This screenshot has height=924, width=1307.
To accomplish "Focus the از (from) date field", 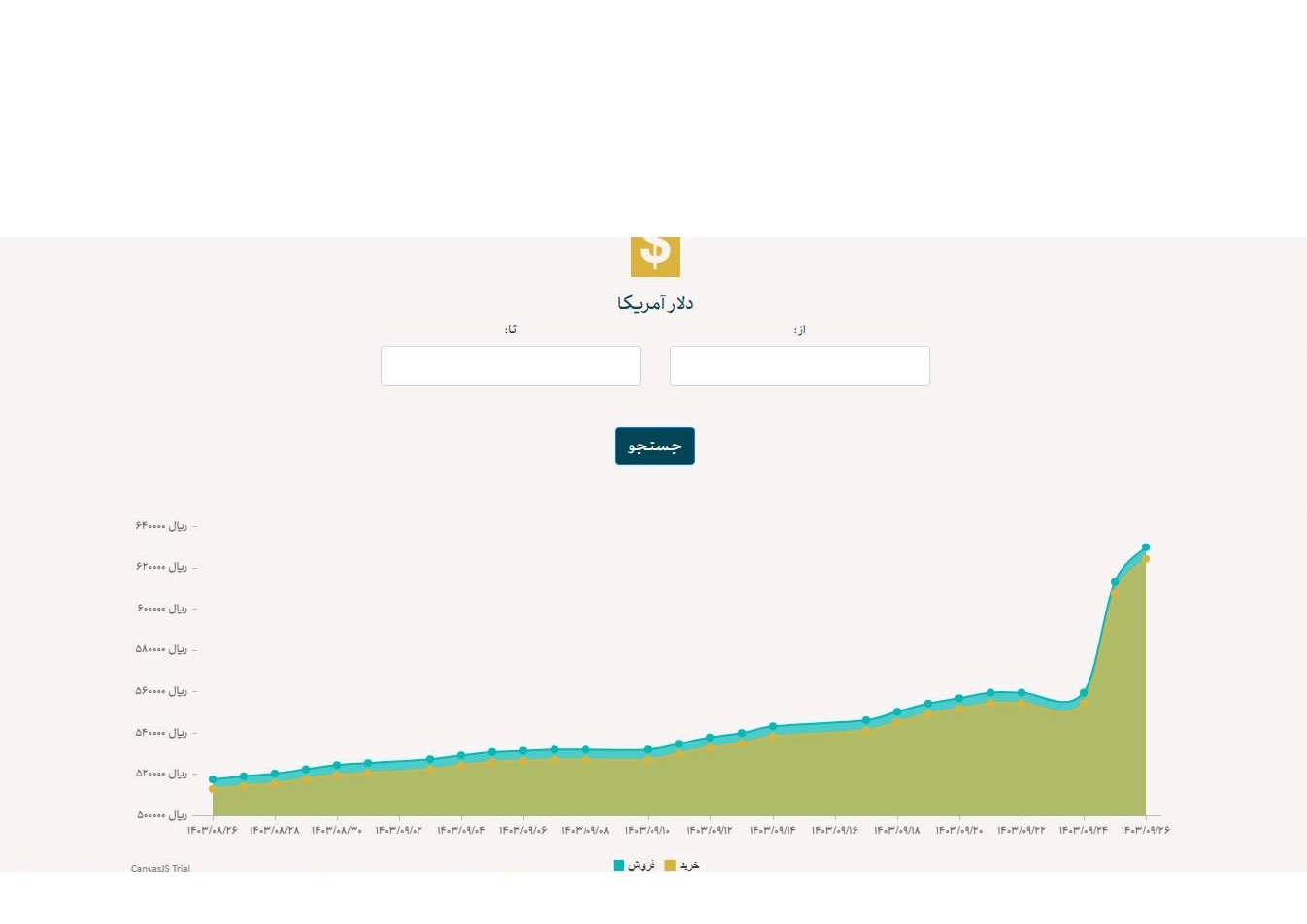I will 799,366.
